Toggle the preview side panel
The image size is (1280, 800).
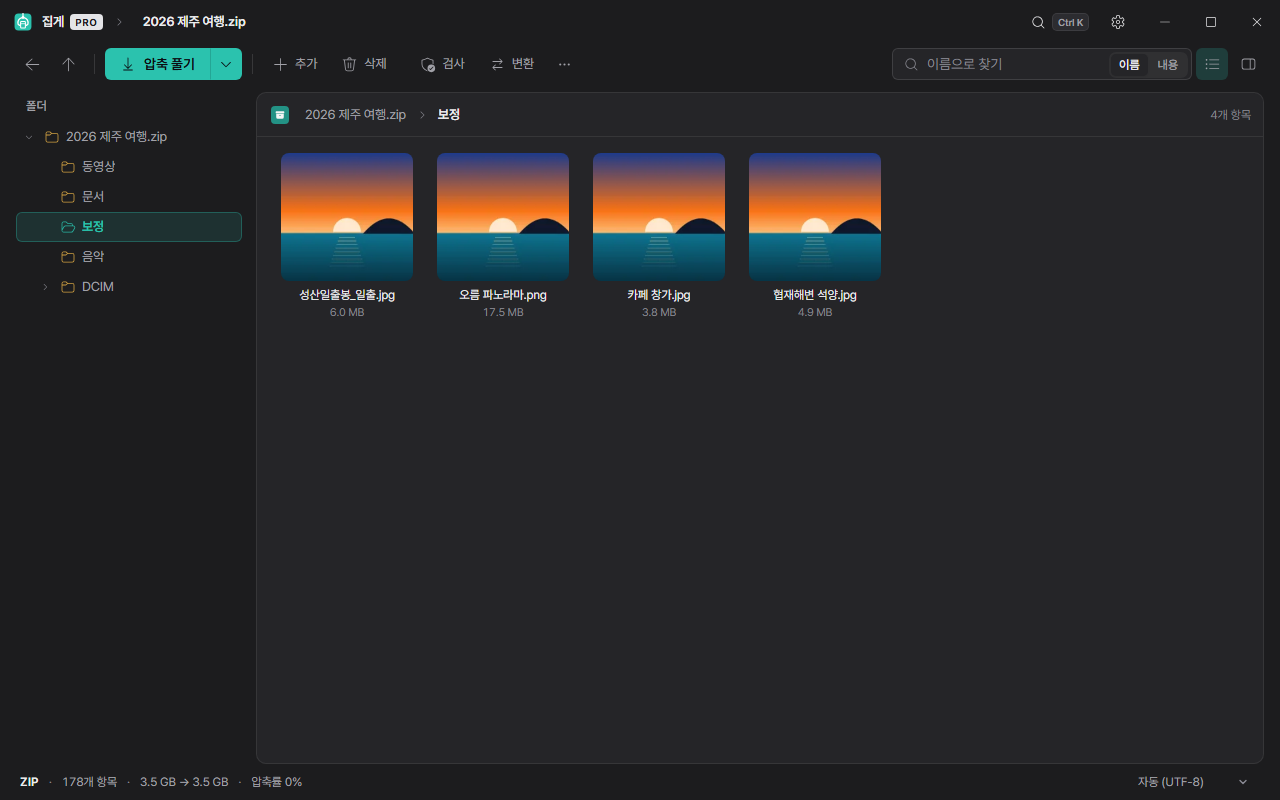click(x=1248, y=64)
